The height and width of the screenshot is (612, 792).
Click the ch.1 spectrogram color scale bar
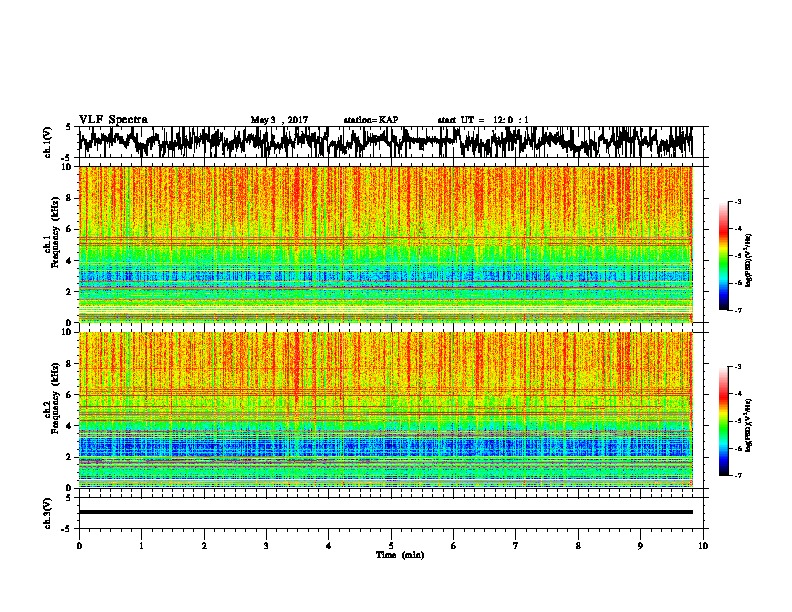(723, 256)
